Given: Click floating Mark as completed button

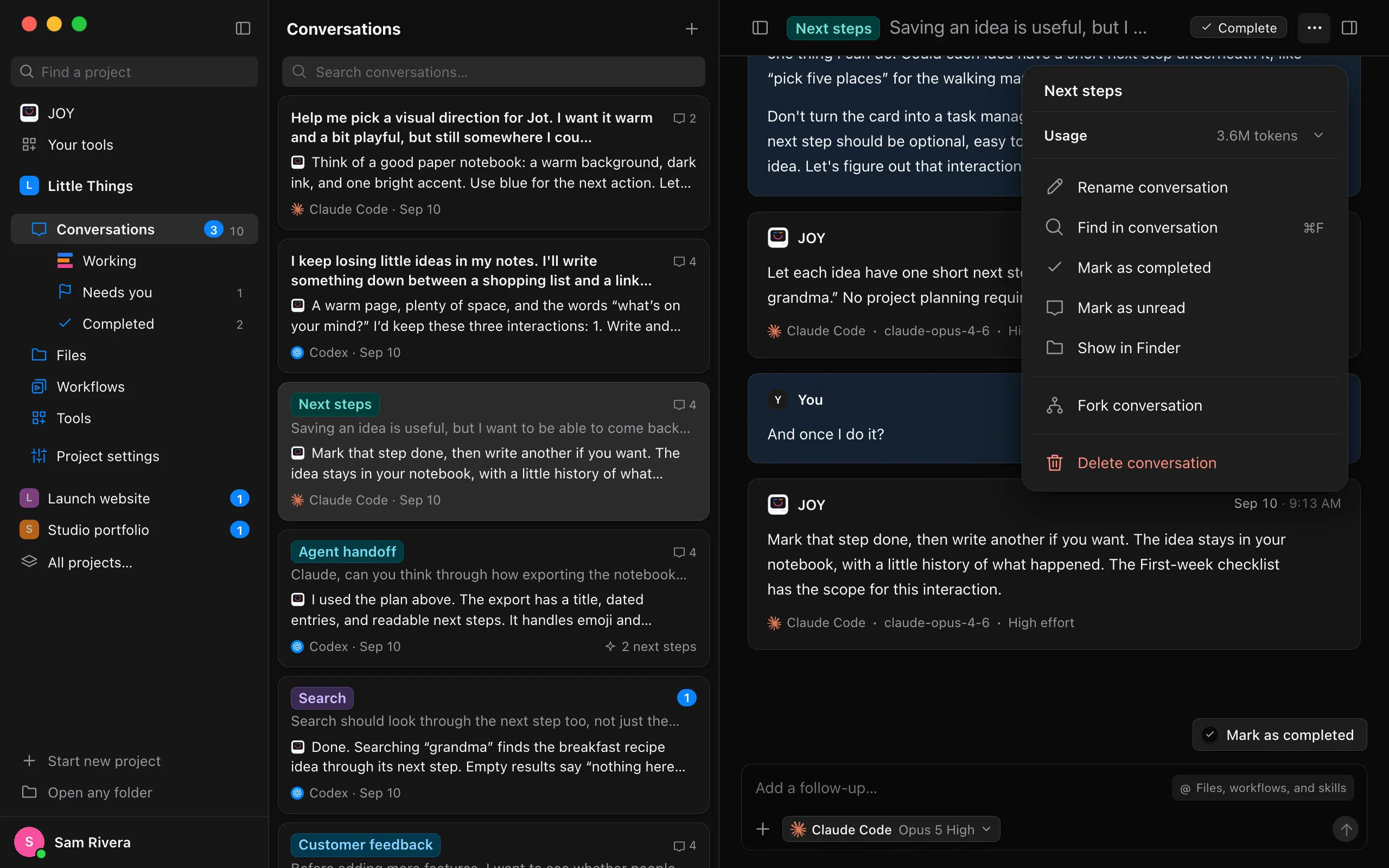Looking at the screenshot, I should coord(1279,735).
